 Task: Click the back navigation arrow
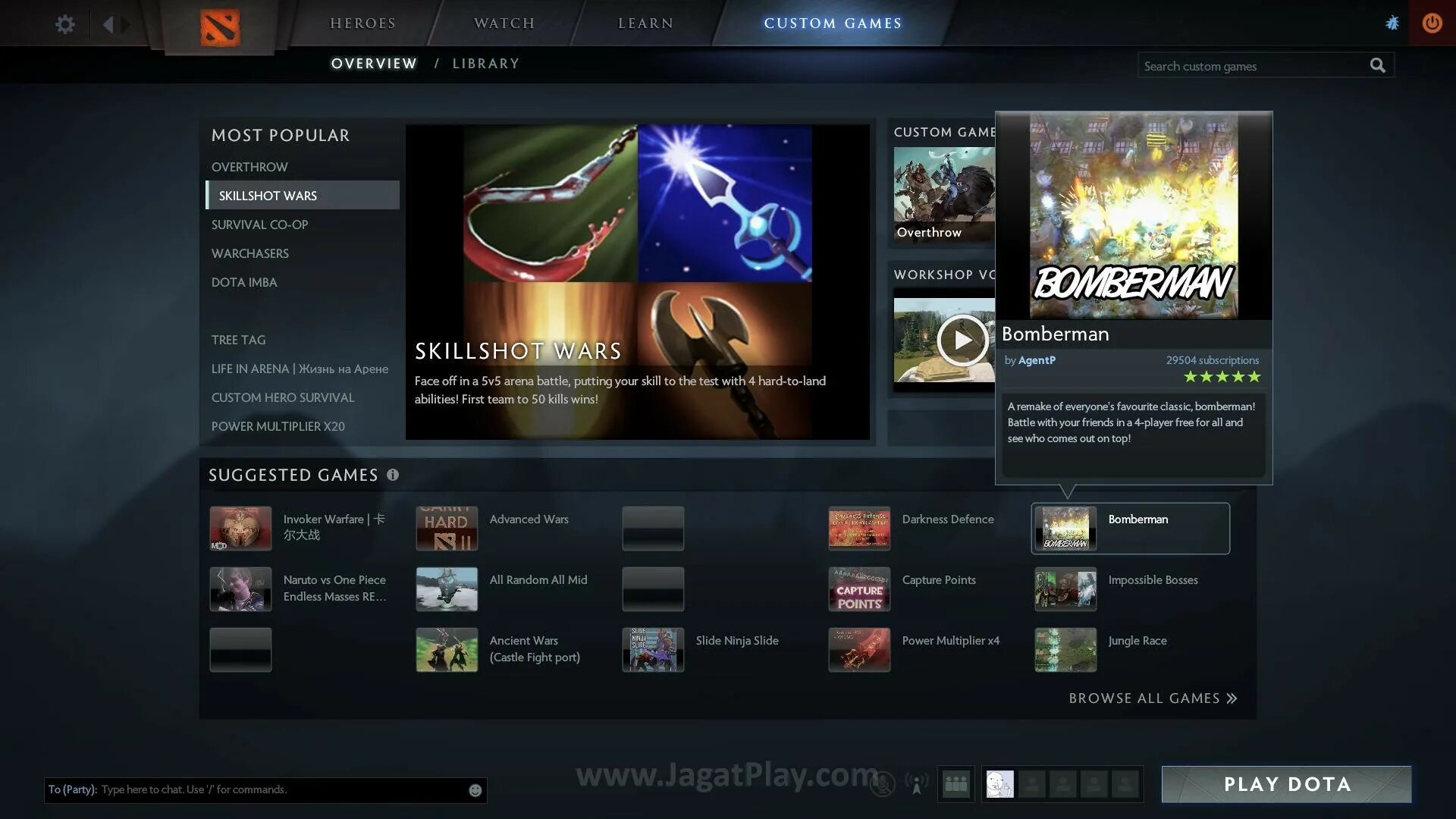click(x=108, y=24)
